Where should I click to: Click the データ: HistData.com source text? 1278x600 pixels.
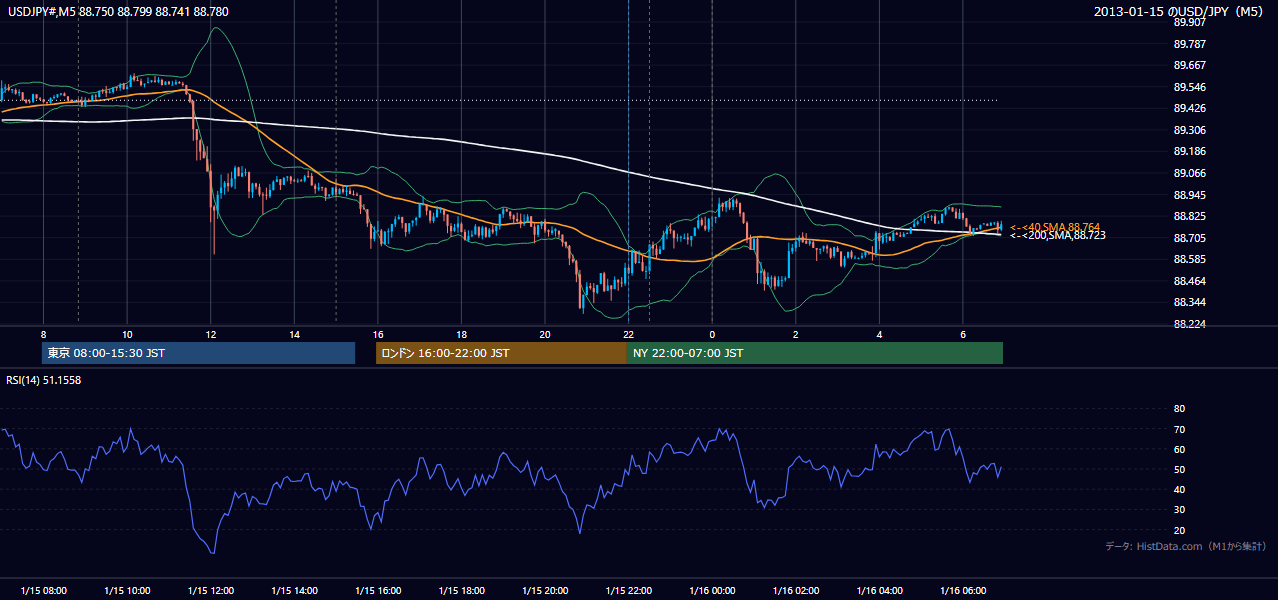pyautogui.click(x=1186, y=546)
